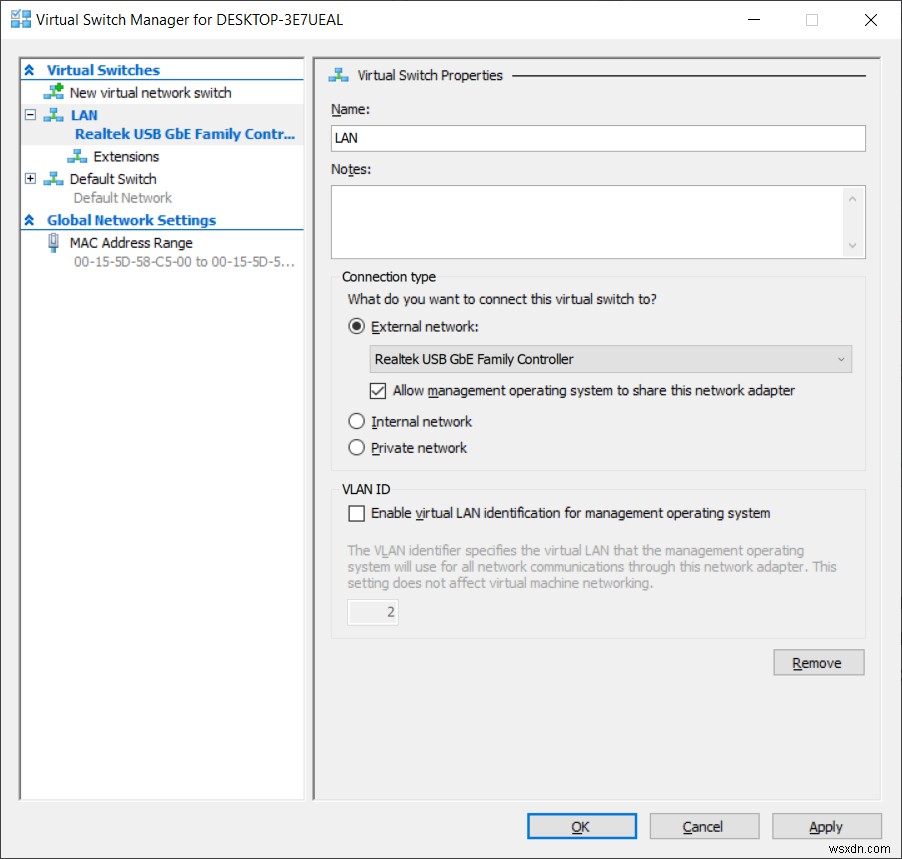Image resolution: width=902 pixels, height=859 pixels.
Task: Click the Virtual Switch Manager title bar icon
Action: (21, 20)
